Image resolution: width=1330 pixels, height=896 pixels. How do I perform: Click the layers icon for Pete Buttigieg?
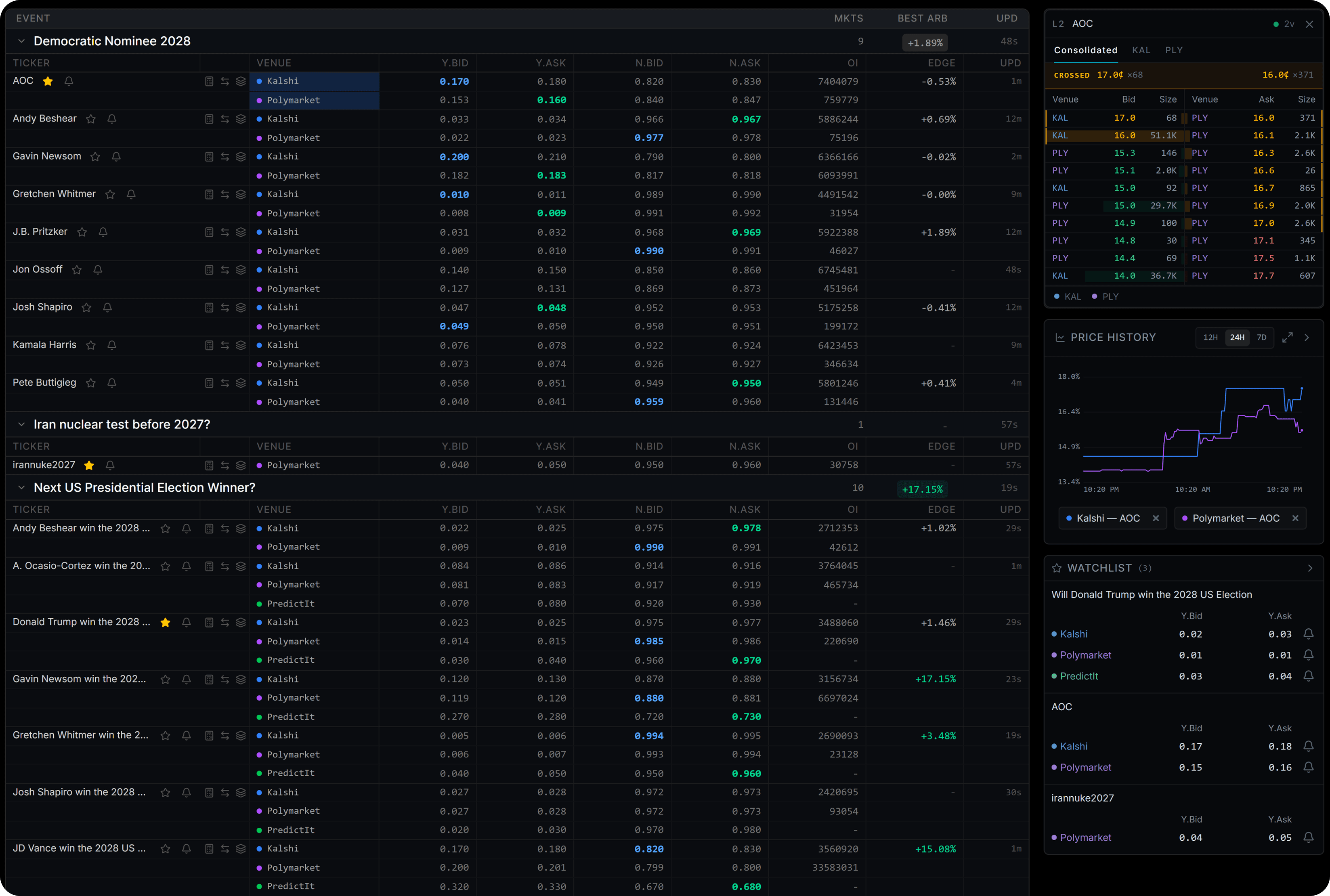coord(241,383)
